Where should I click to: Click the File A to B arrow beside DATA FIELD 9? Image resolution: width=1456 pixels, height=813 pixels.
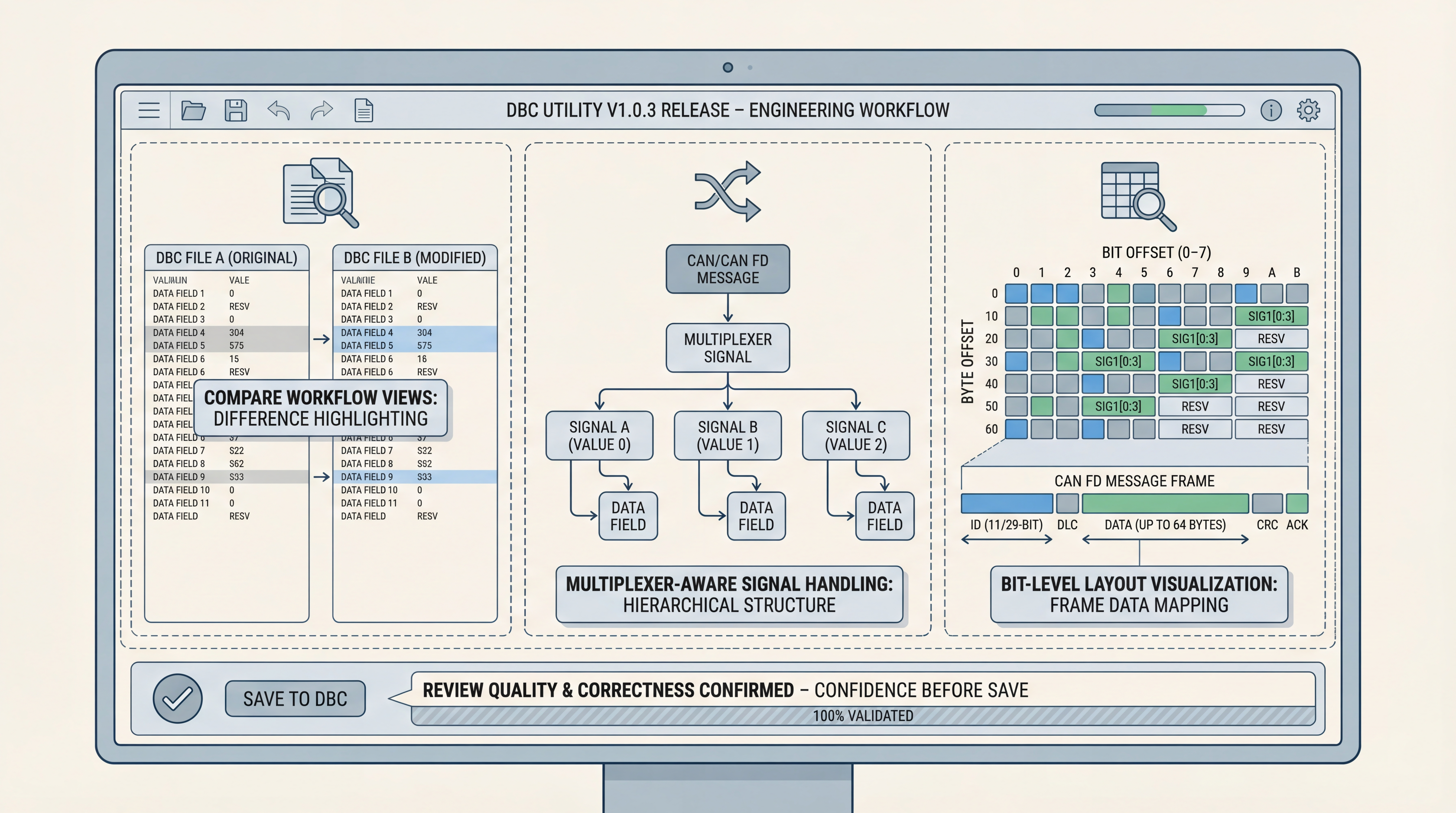point(321,477)
